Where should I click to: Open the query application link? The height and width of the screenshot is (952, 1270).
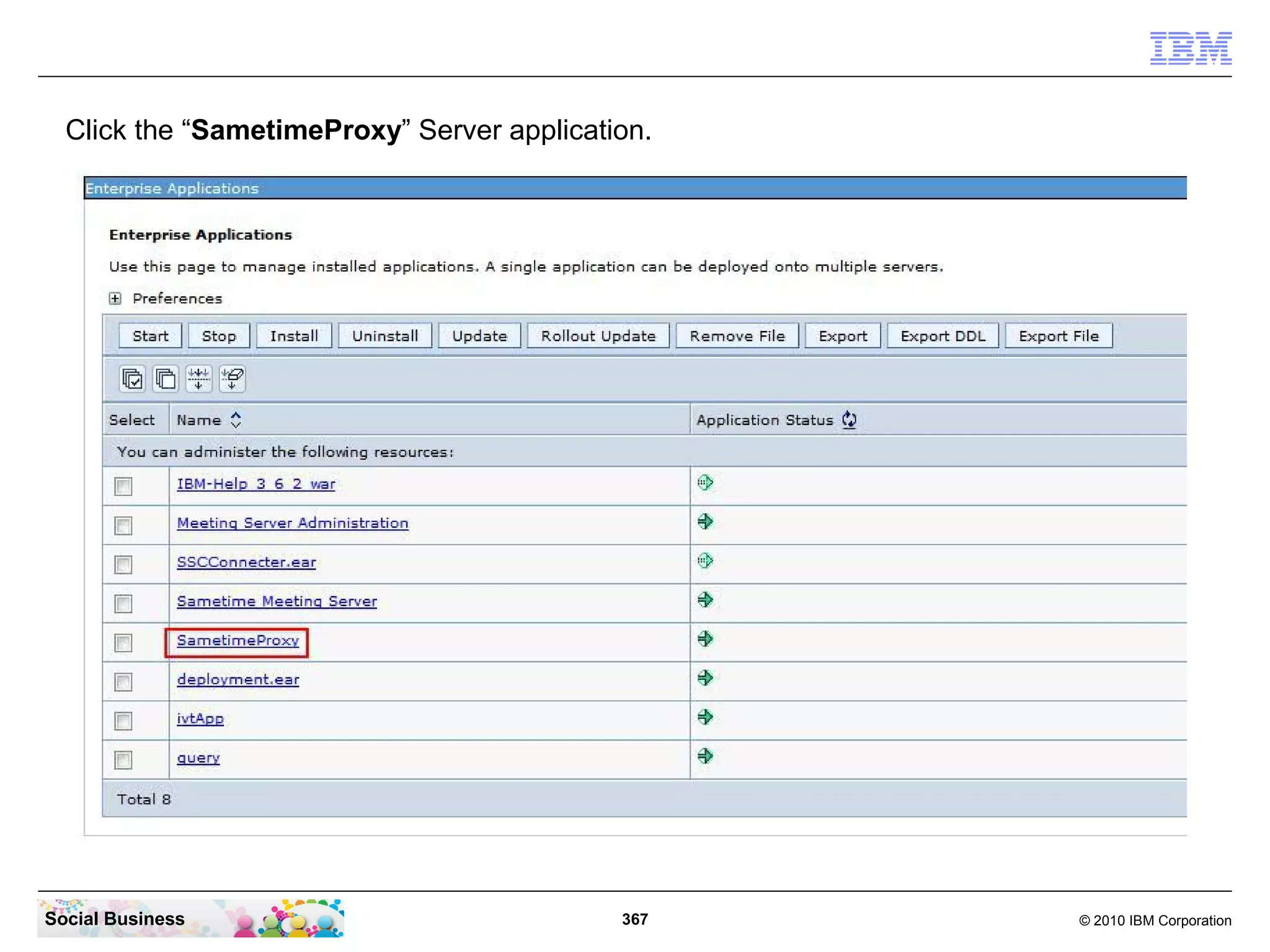(198, 757)
